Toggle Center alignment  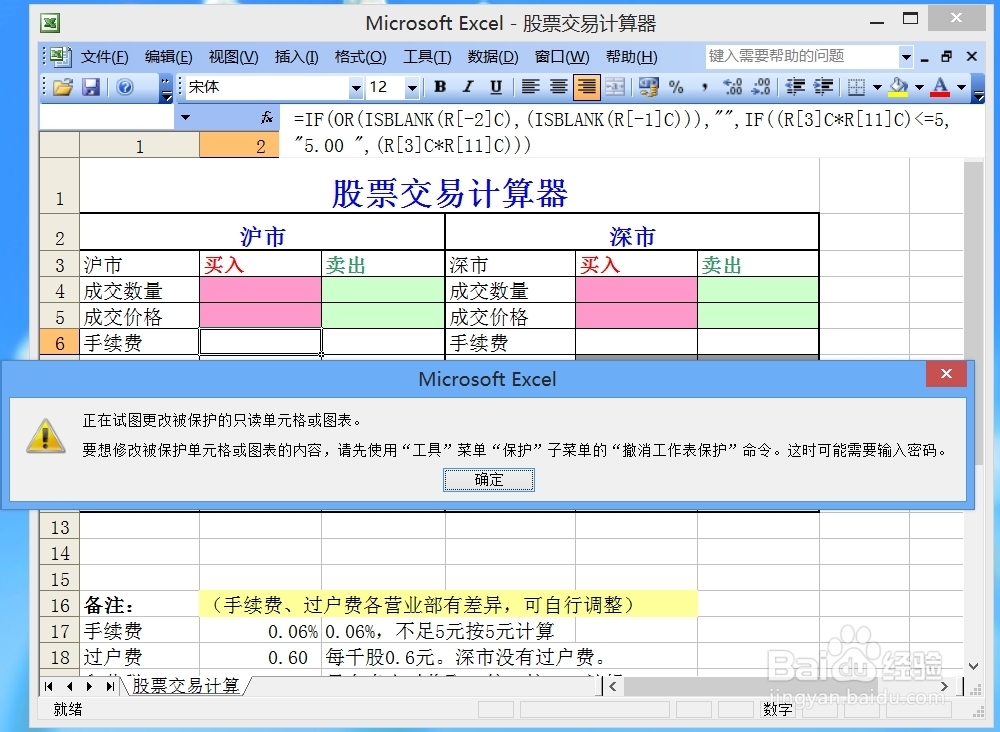(x=559, y=87)
